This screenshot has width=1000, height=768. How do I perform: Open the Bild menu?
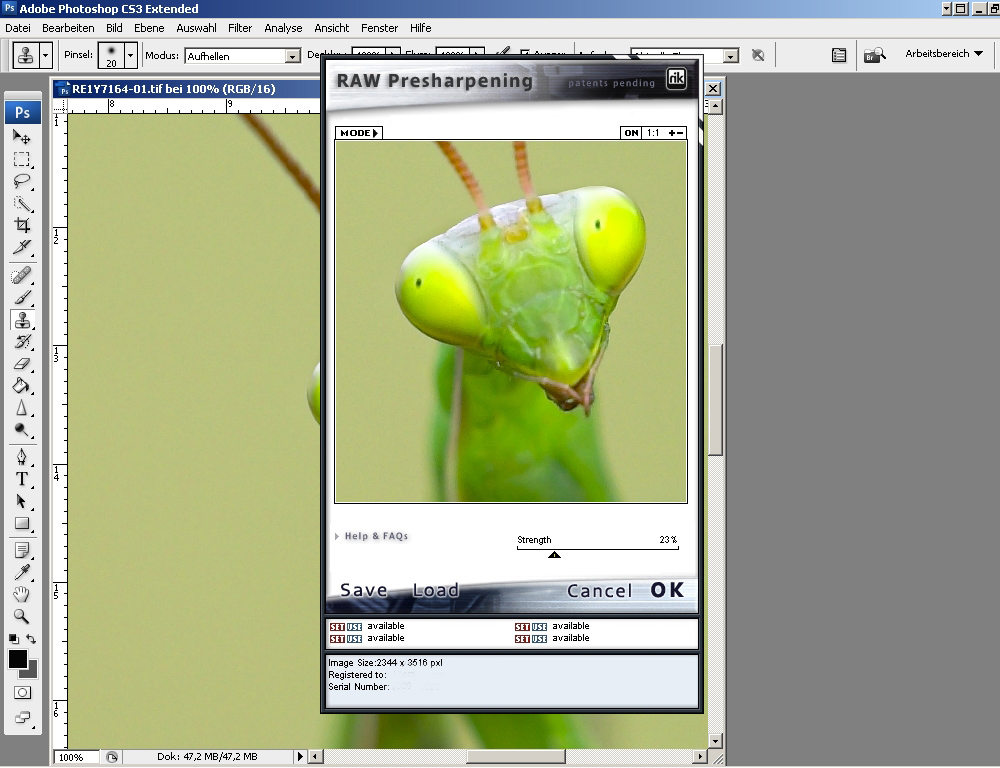(114, 28)
